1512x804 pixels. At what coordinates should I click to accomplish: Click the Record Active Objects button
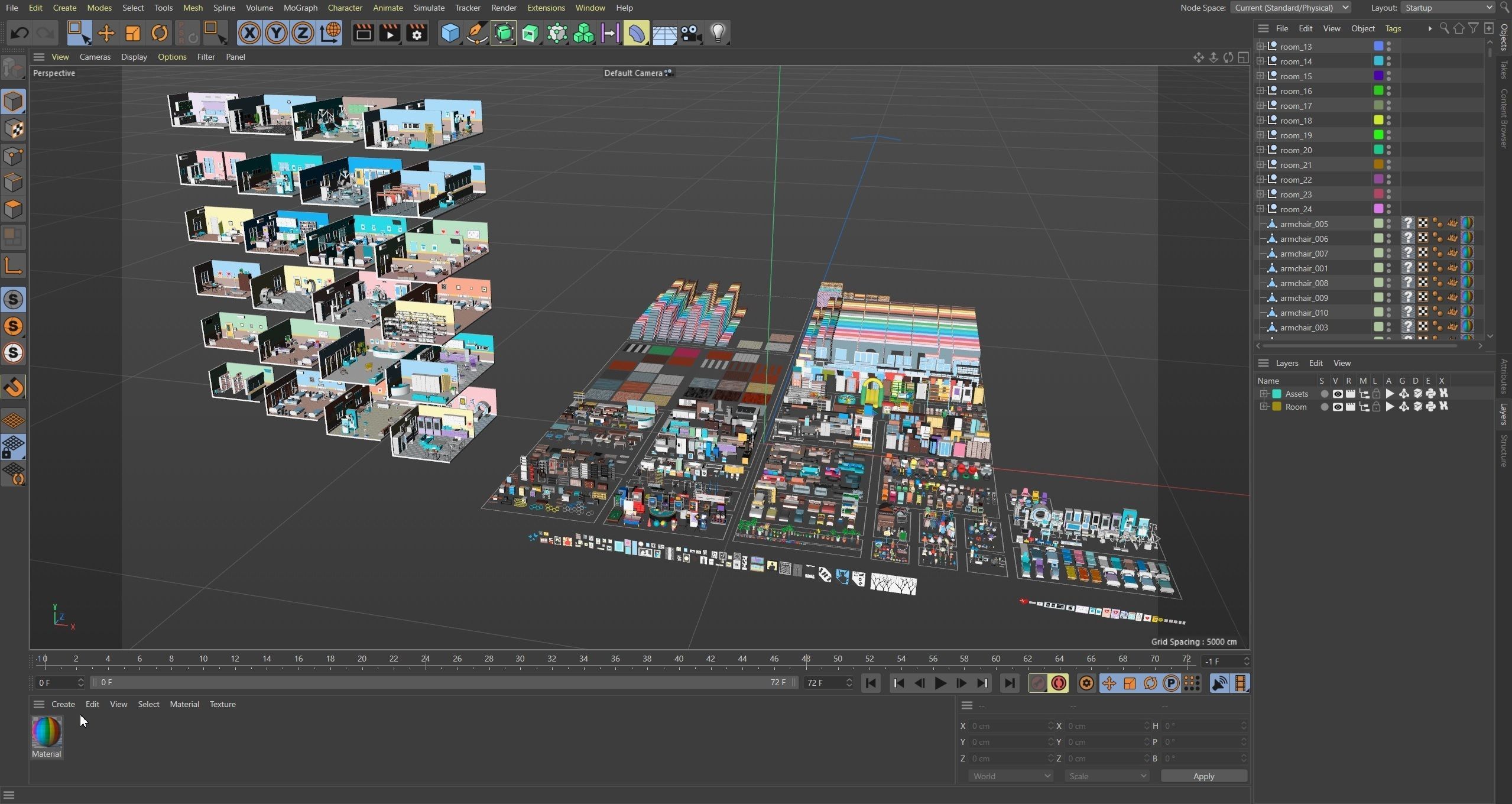click(x=1037, y=683)
